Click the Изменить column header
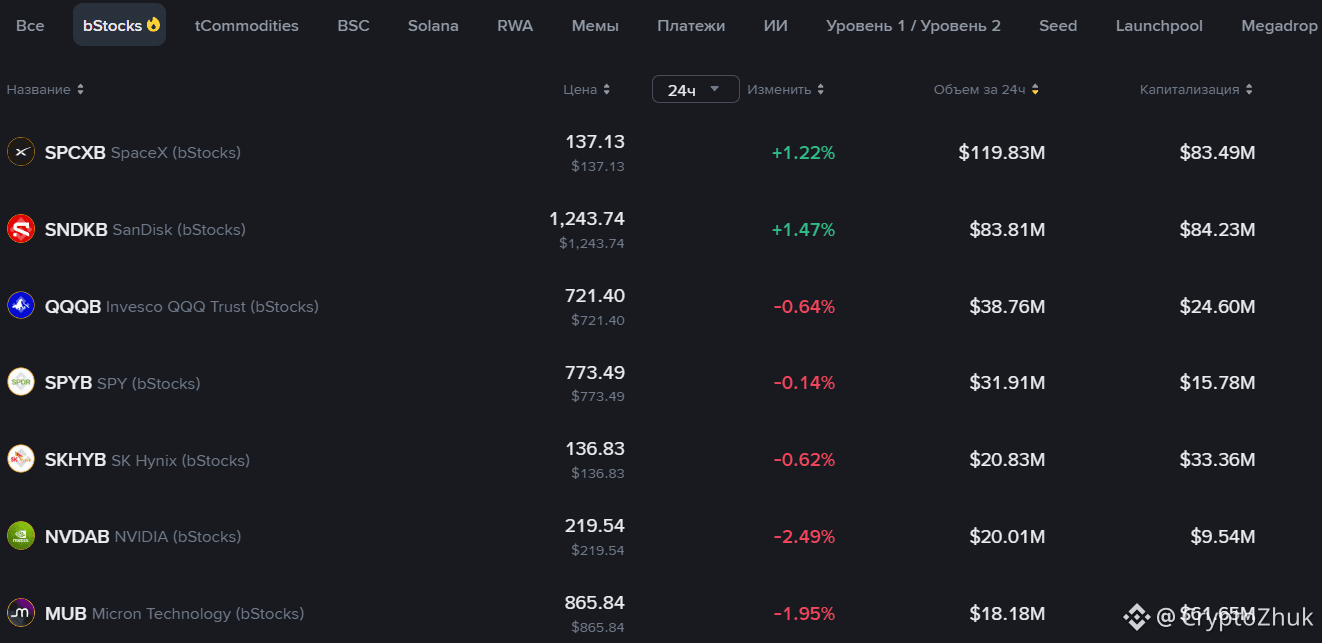This screenshot has height=643, width=1322. coord(779,90)
